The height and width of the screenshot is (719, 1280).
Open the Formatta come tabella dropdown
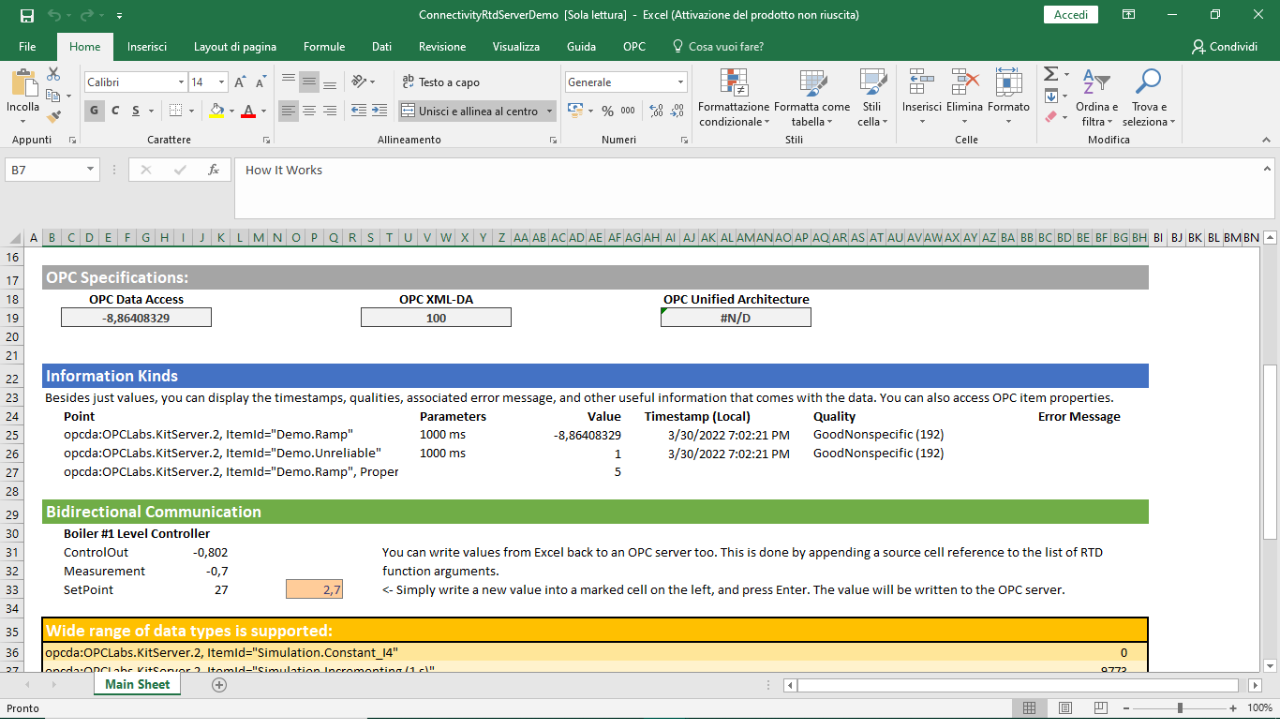point(812,97)
